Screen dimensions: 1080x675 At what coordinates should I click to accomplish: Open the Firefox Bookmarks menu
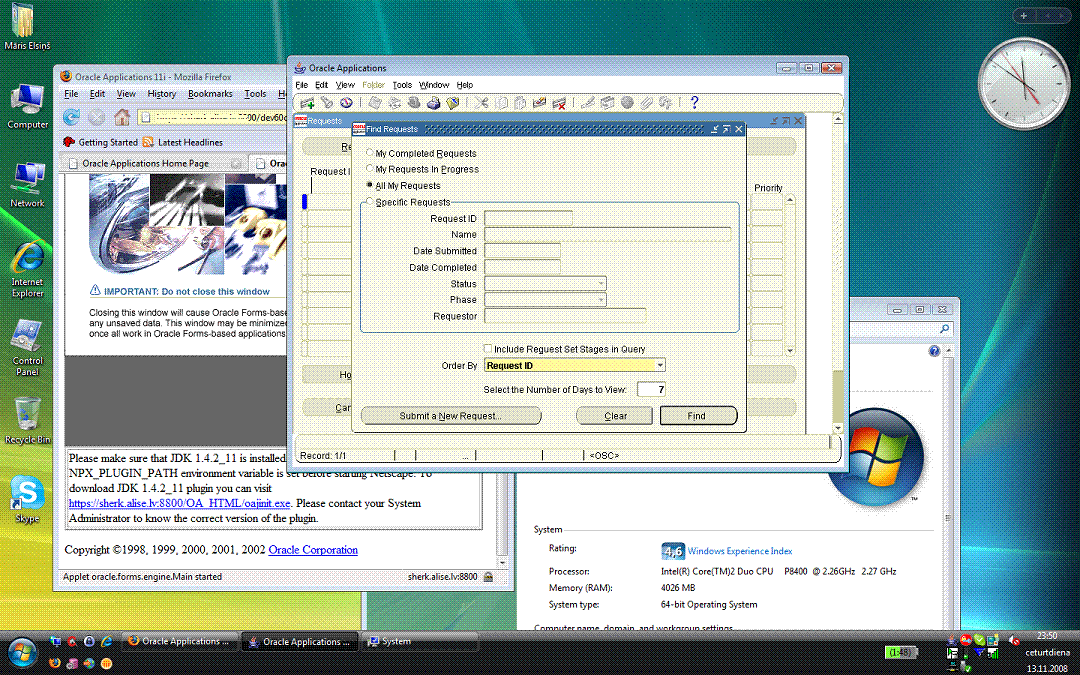tap(210, 94)
